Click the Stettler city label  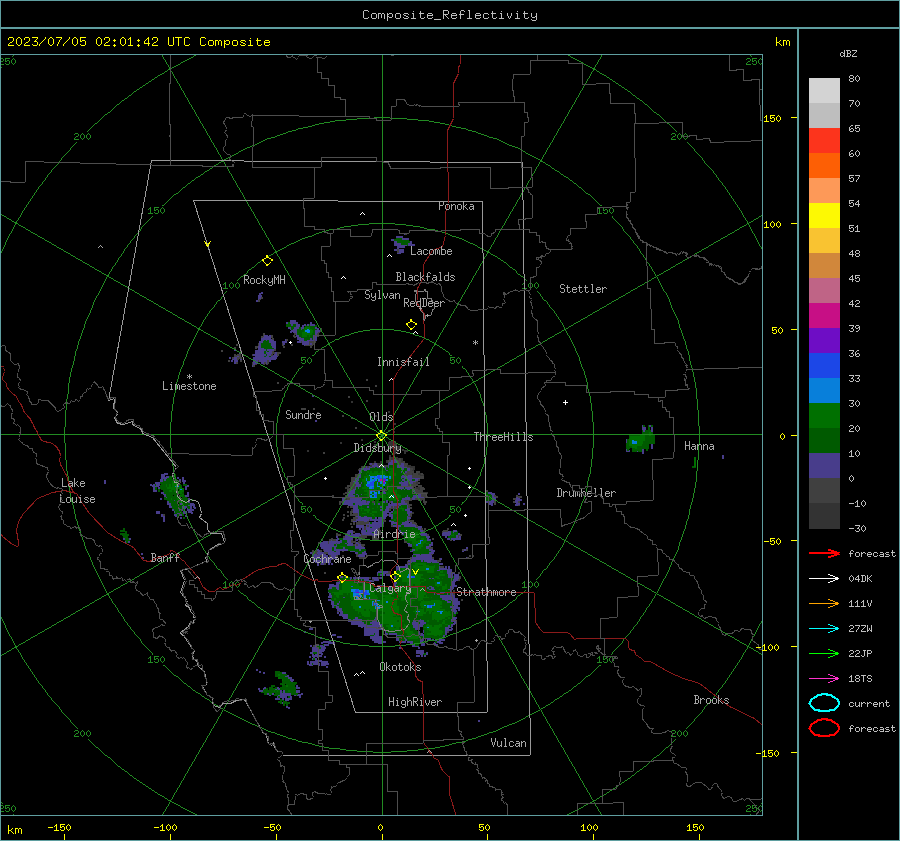click(x=583, y=289)
